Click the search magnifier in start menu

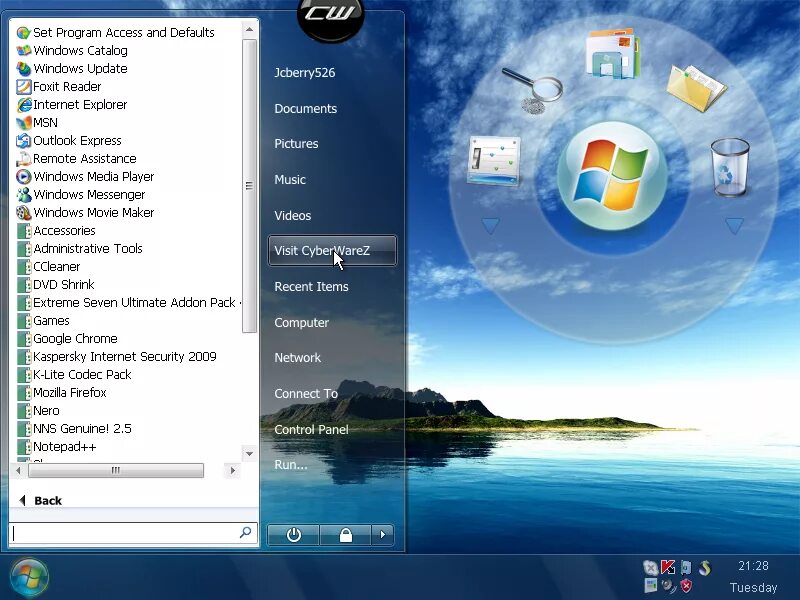coord(245,533)
